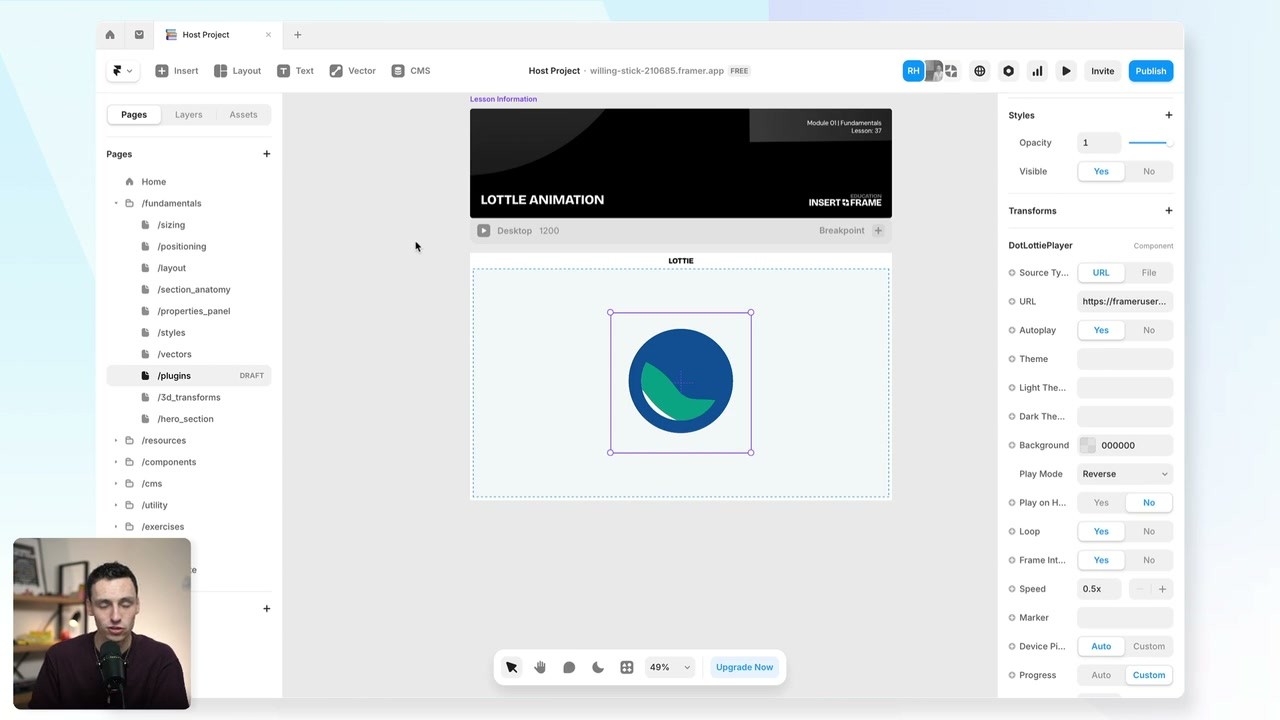The image size is (1280, 720).
Task: Click the Invite button
Action: [x=1102, y=71]
